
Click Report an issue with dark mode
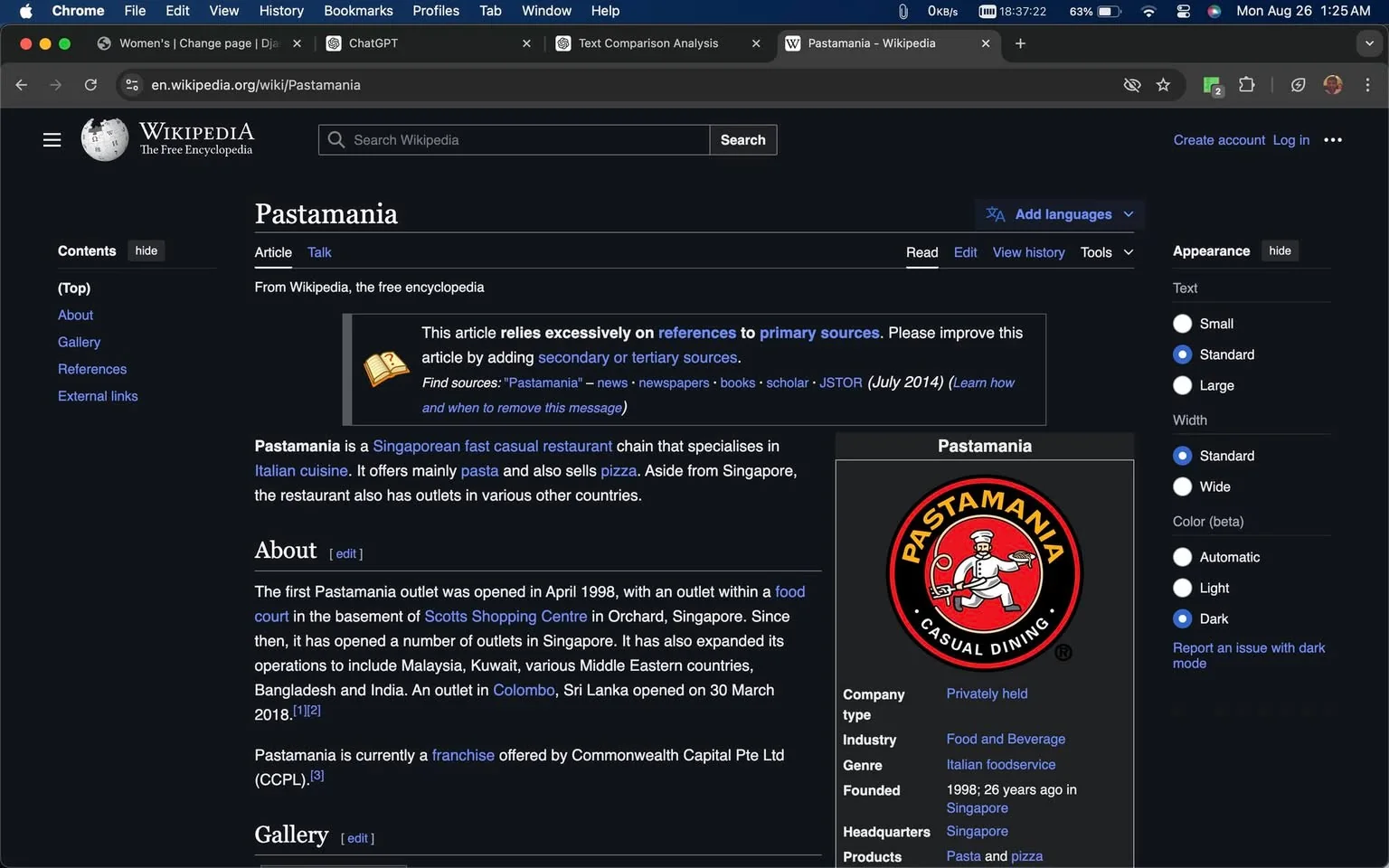coord(1248,656)
